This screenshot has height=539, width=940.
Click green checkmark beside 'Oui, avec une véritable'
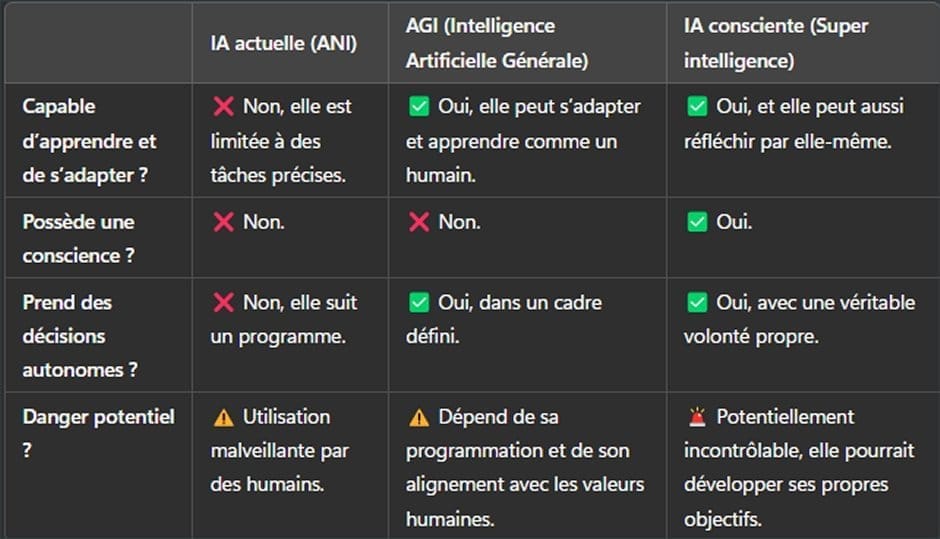697,302
